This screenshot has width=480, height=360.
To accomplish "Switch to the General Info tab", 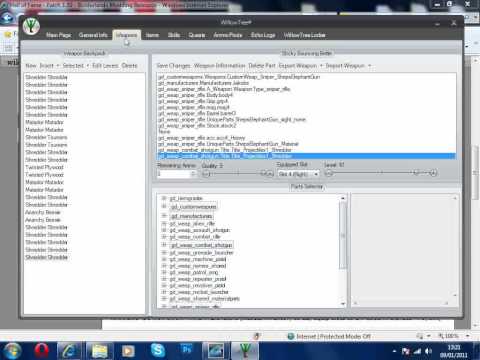I will point(93,35).
